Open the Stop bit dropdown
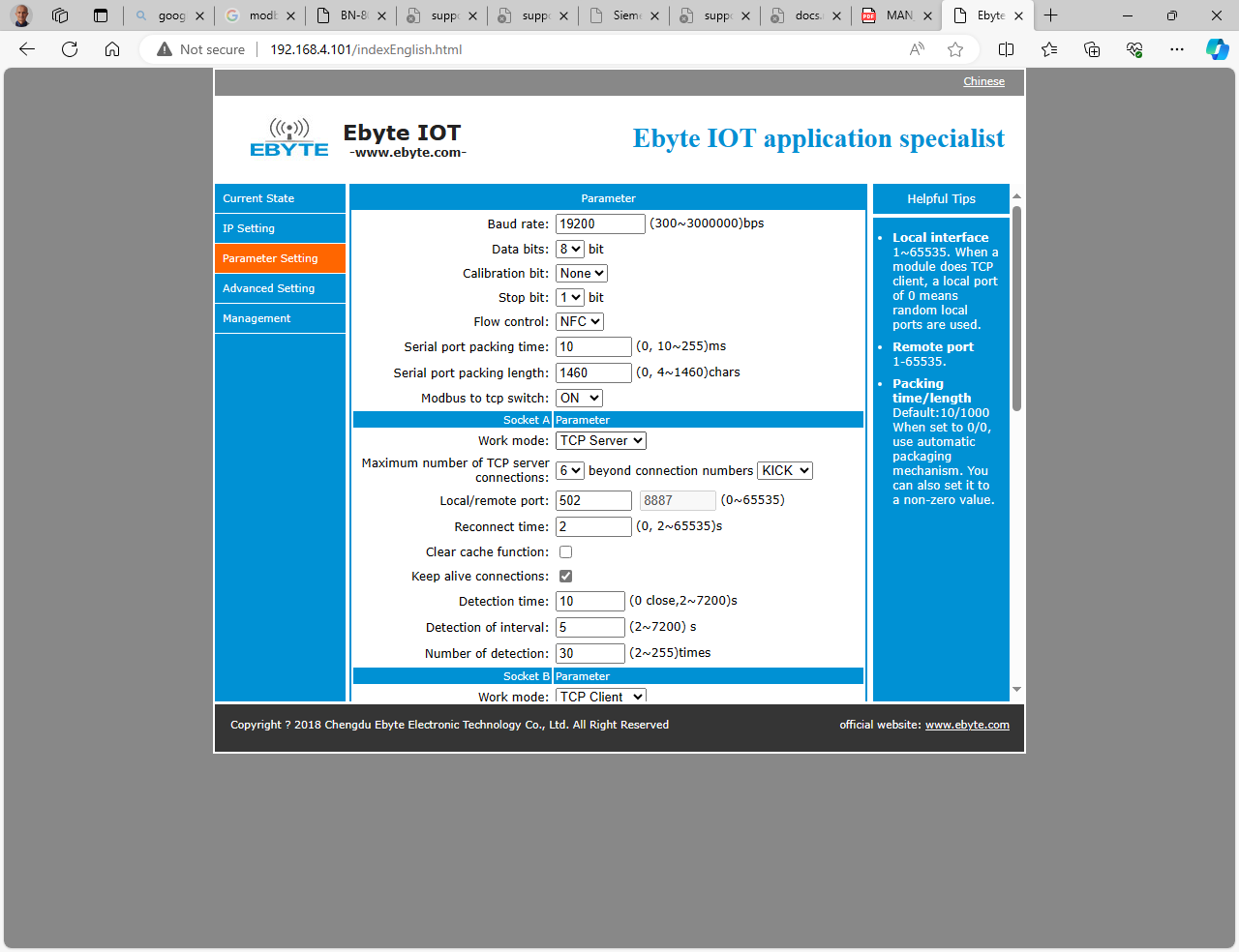This screenshot has width=1239, height=952. (x=570, y=297)
